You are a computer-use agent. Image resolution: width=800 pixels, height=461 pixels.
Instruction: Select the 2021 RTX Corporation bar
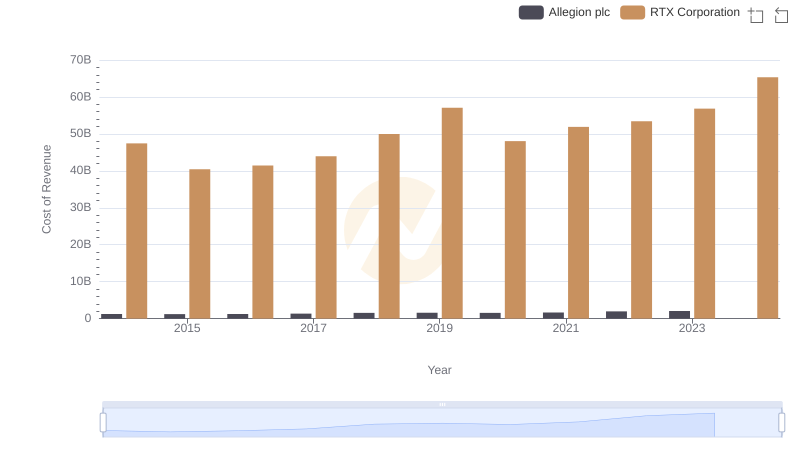click(x=579, y=223)
